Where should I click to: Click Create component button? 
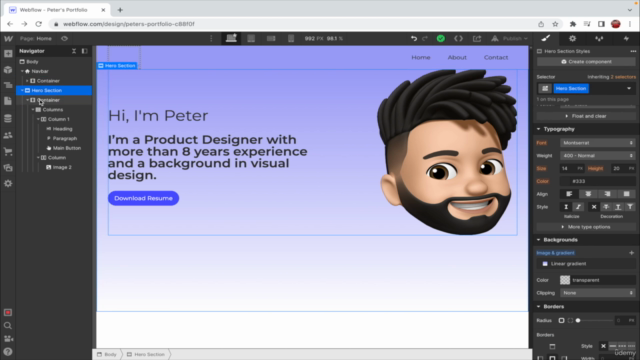click(x=586, y=62)
